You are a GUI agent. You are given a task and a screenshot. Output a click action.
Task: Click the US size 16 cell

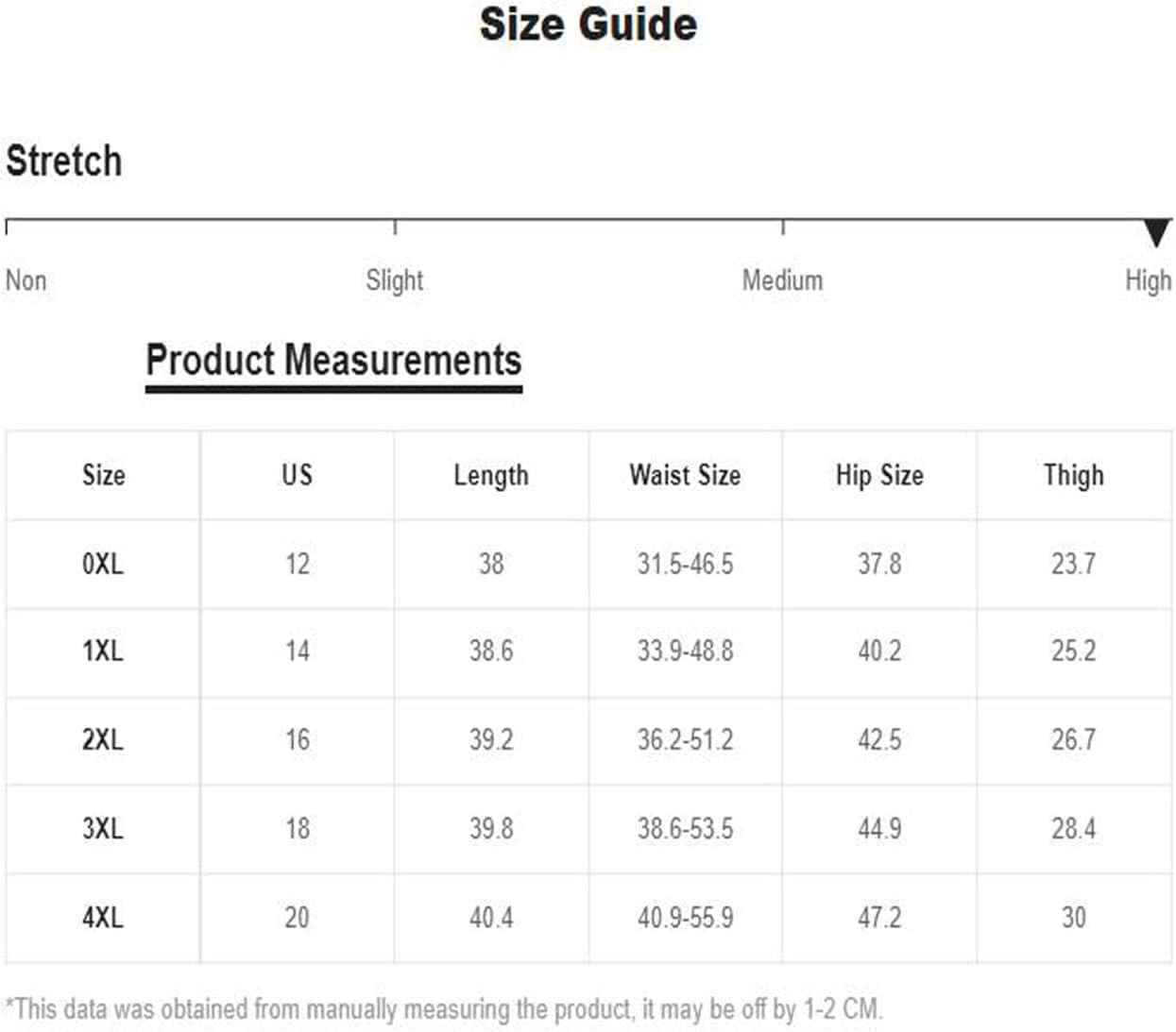tap(298, 739)
